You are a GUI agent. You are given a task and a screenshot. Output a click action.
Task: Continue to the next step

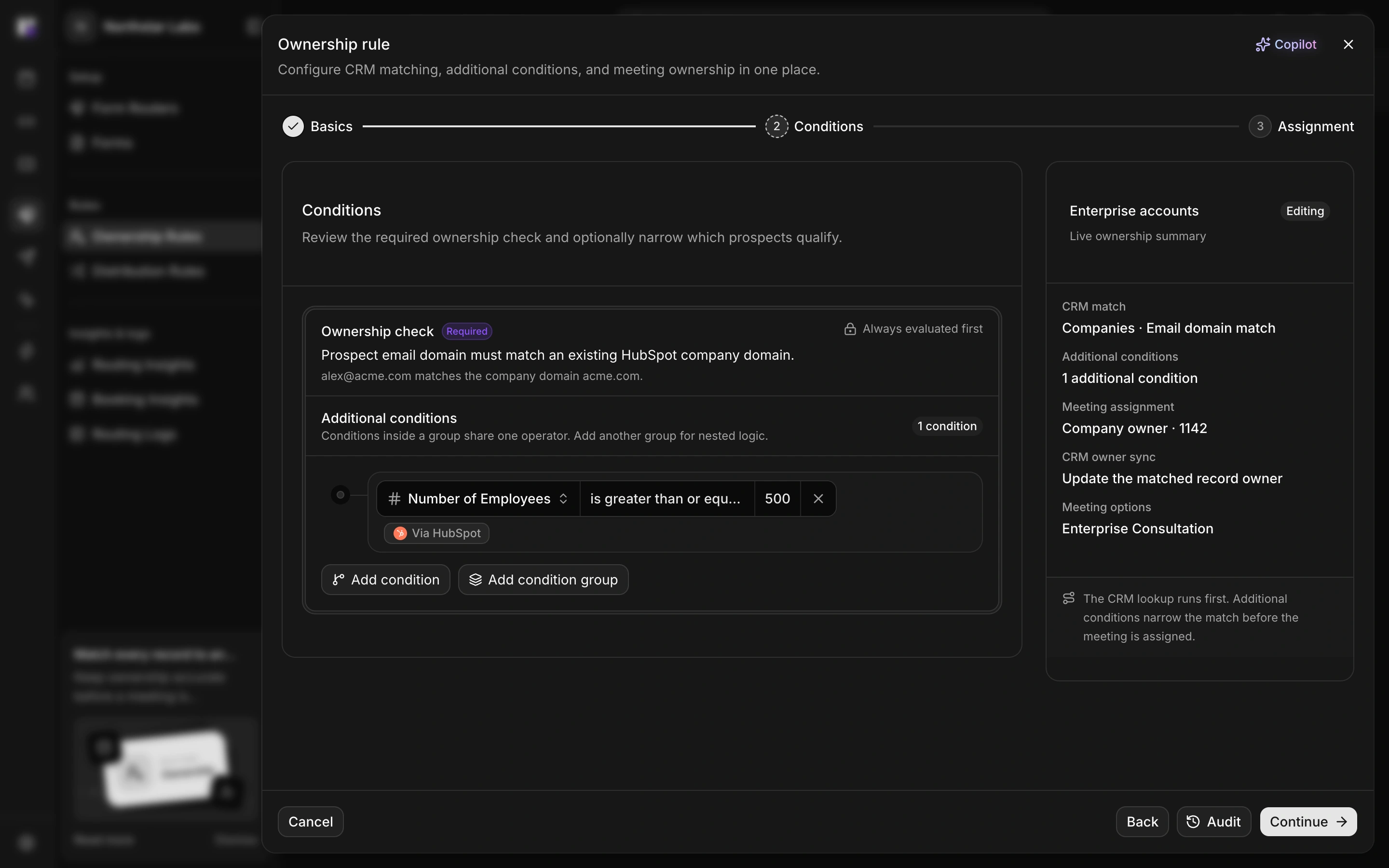click(1308, 822)
